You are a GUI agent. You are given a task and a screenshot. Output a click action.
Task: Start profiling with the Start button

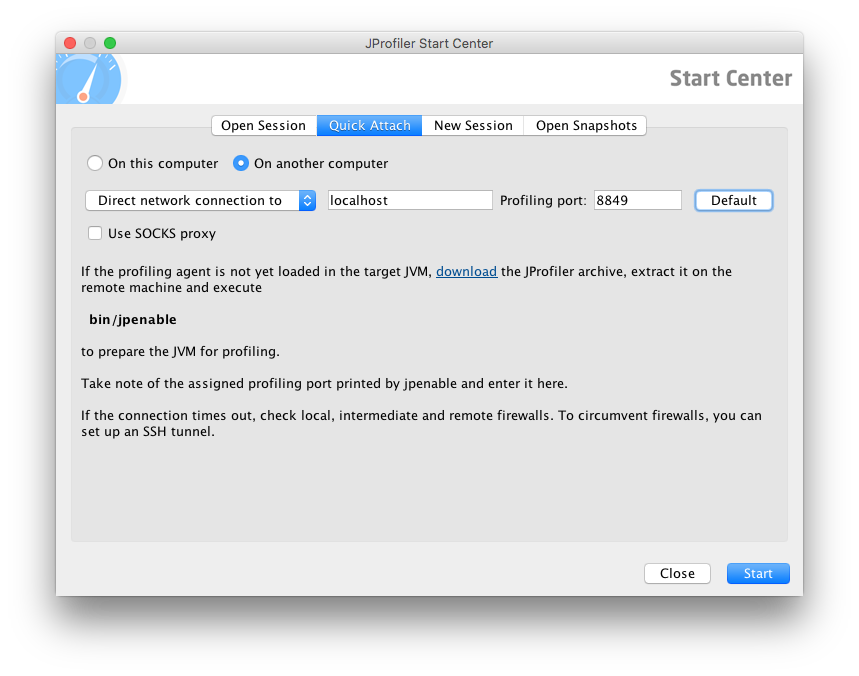click(x=758, y=574)
